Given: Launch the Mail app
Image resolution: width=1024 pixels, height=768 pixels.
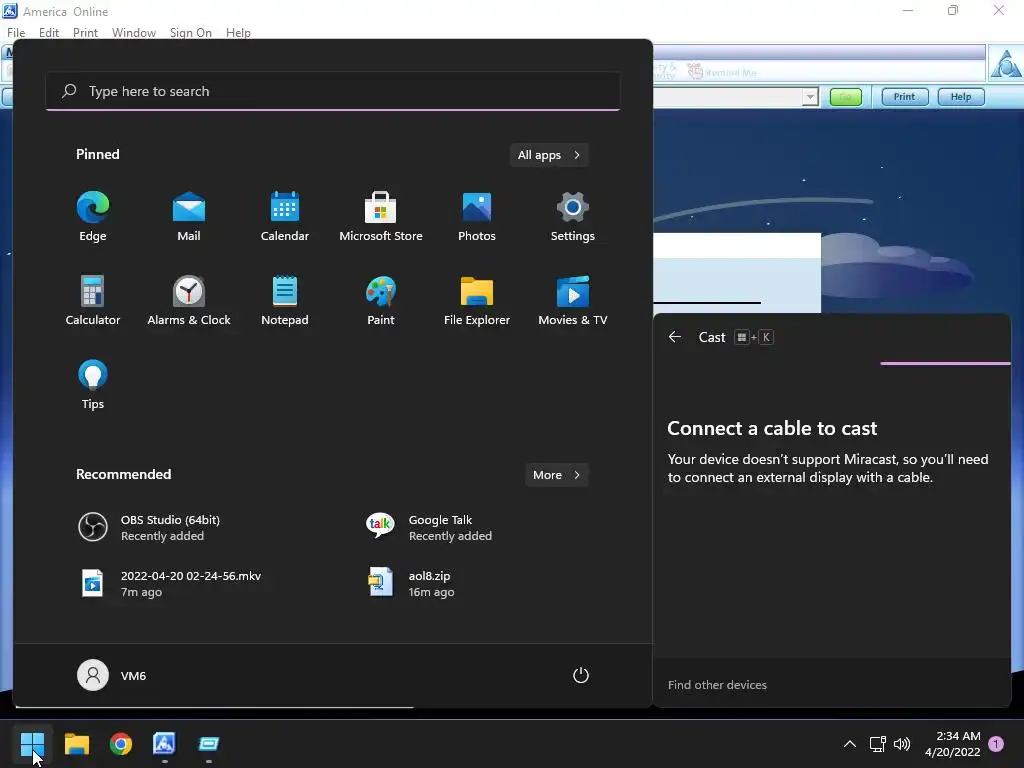Looking at the screenshot, I should (189, 217).
